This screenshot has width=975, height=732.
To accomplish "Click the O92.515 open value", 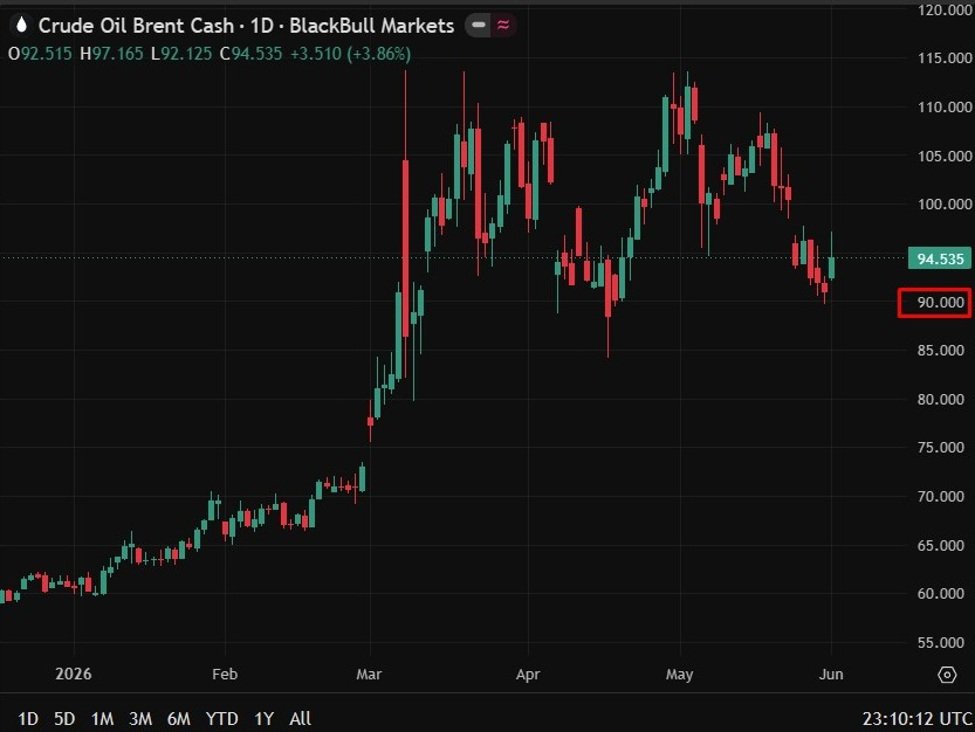I will point(40,53).
